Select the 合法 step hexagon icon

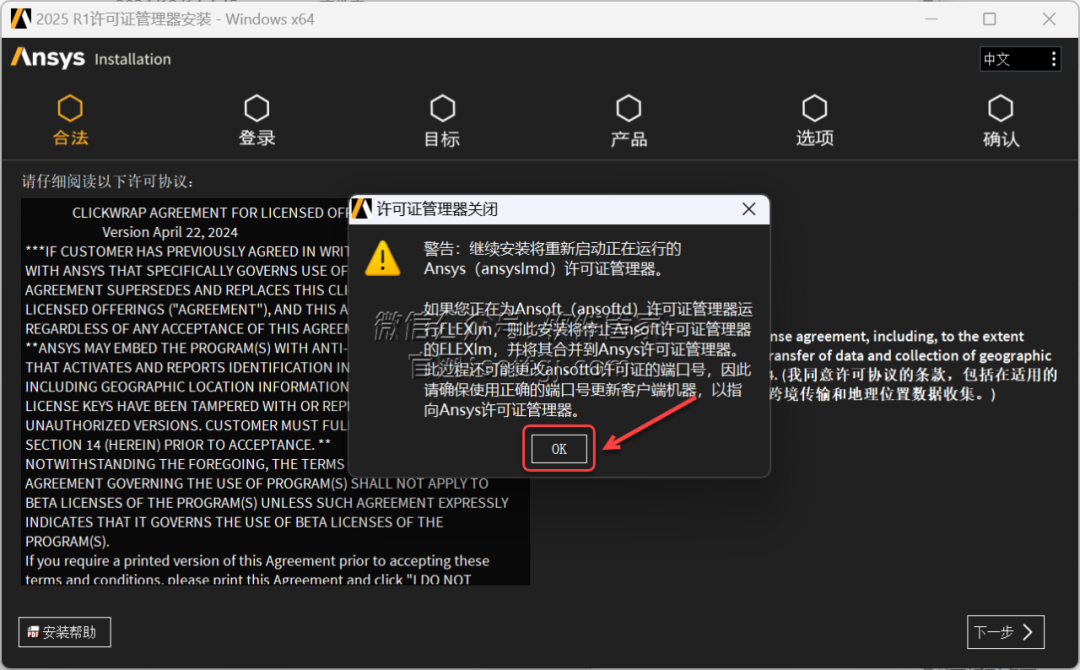(x=70, y=108)
